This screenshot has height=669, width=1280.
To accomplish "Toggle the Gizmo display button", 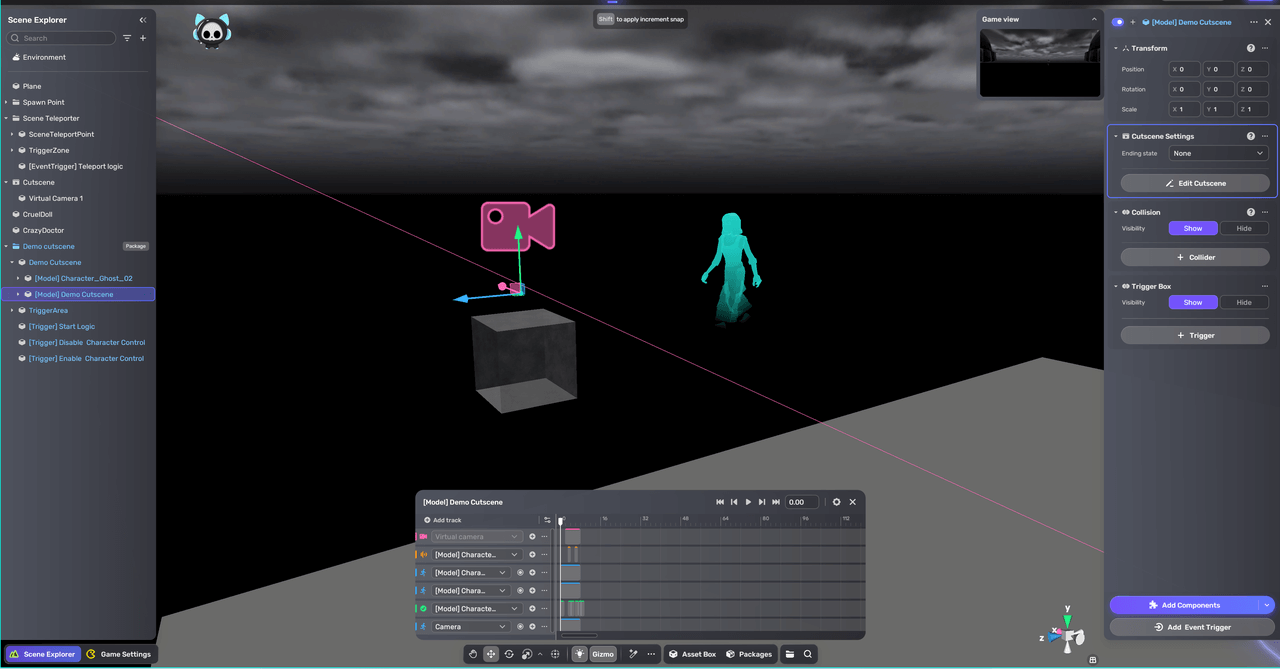I will [x=603, y=653].
